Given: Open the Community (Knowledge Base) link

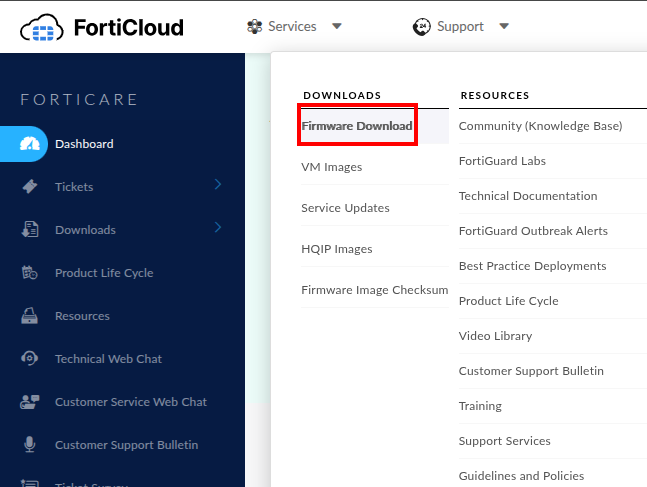Looking at the screenshot, I should click(540, 126).
